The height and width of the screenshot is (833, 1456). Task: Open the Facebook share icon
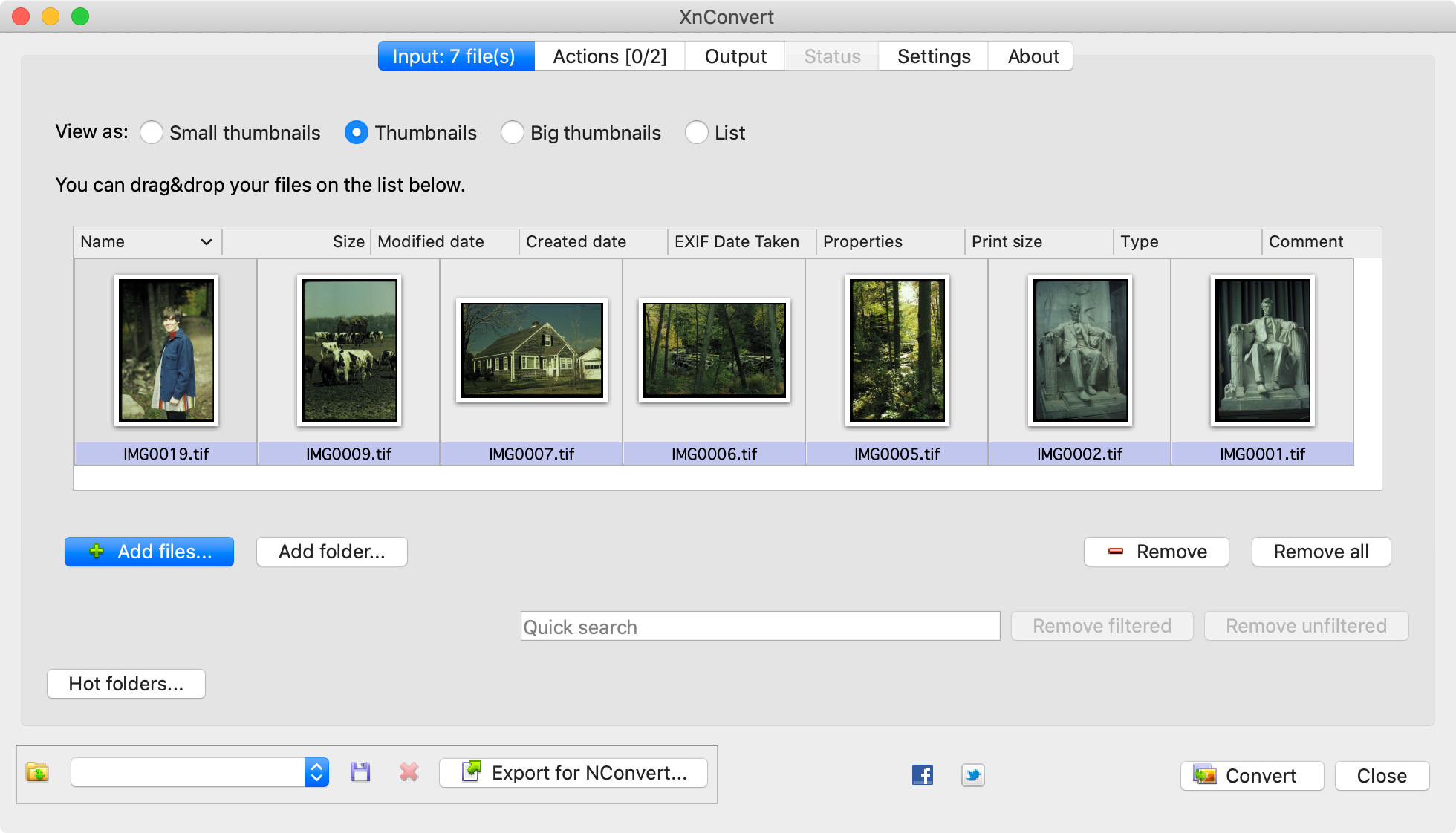click(x=923, y=775)
